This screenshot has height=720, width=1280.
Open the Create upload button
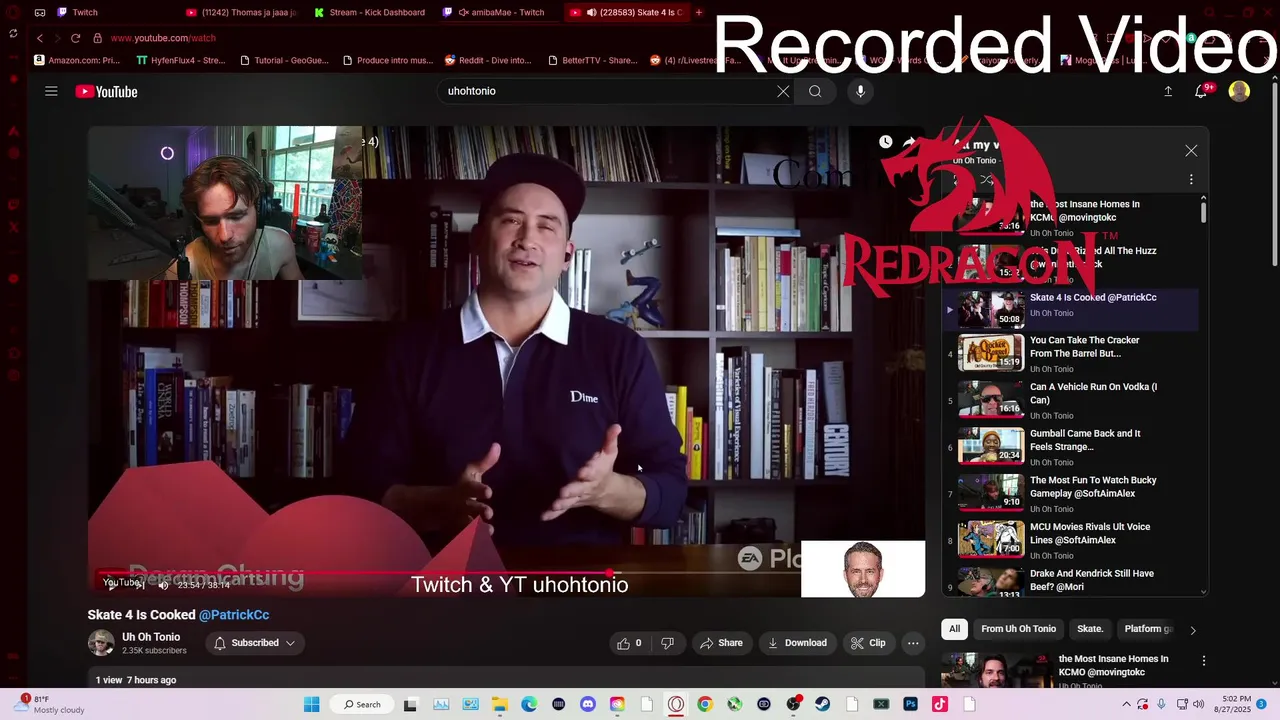[1168, 91]
